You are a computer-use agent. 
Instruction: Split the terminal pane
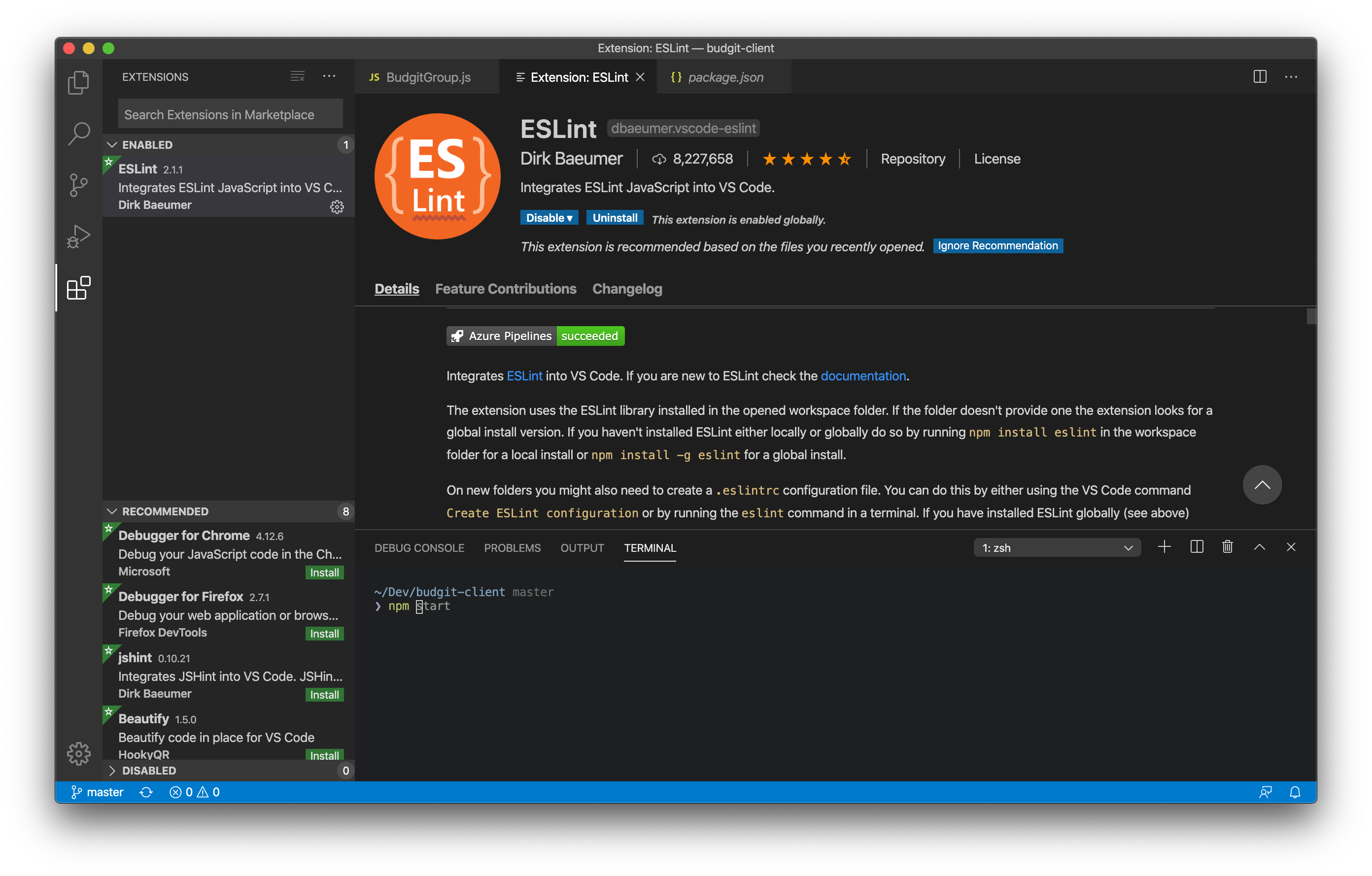tap(1197, 547)
